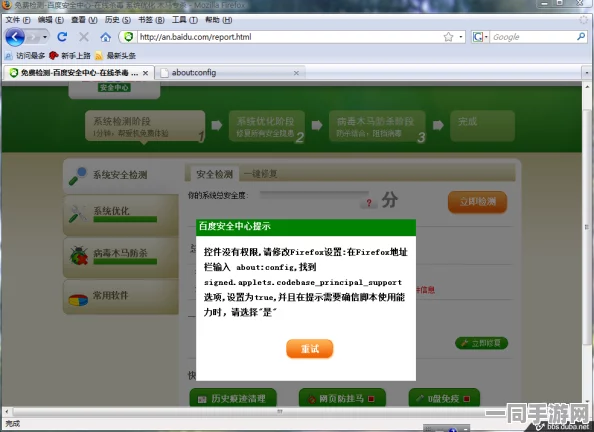Click the red question mark score icon
The height and width of the screenshot is (432, 594).
point(369,203)
